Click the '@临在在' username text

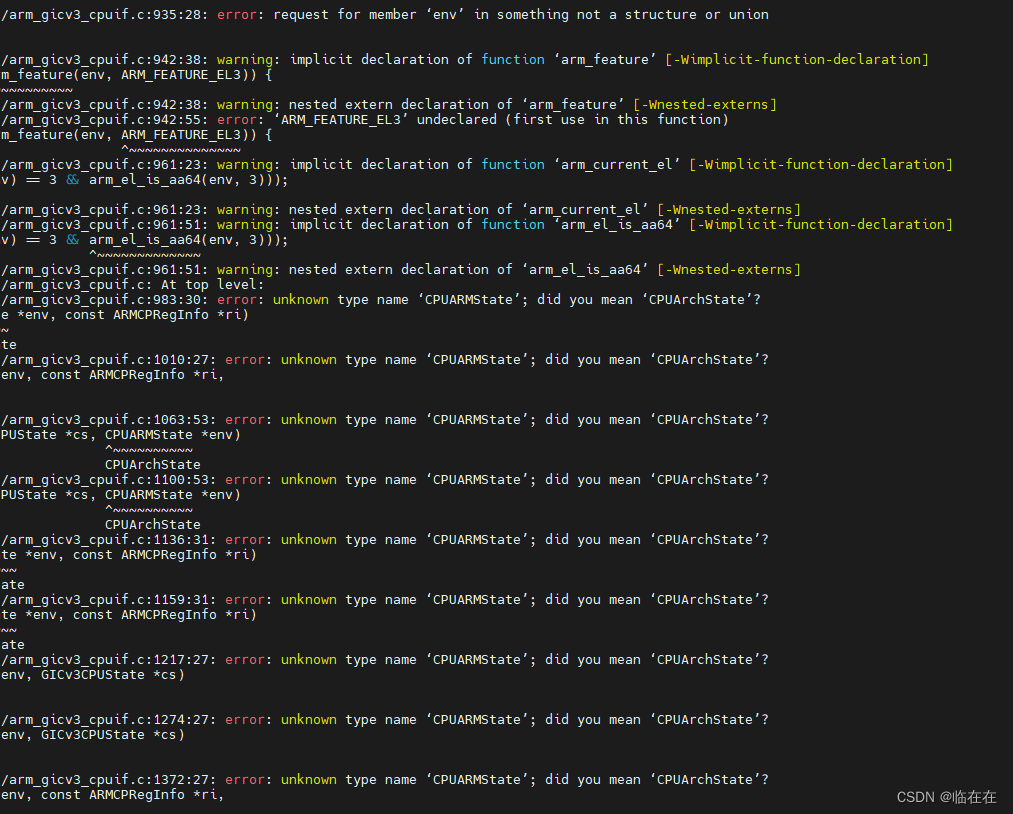click(965, 797)
